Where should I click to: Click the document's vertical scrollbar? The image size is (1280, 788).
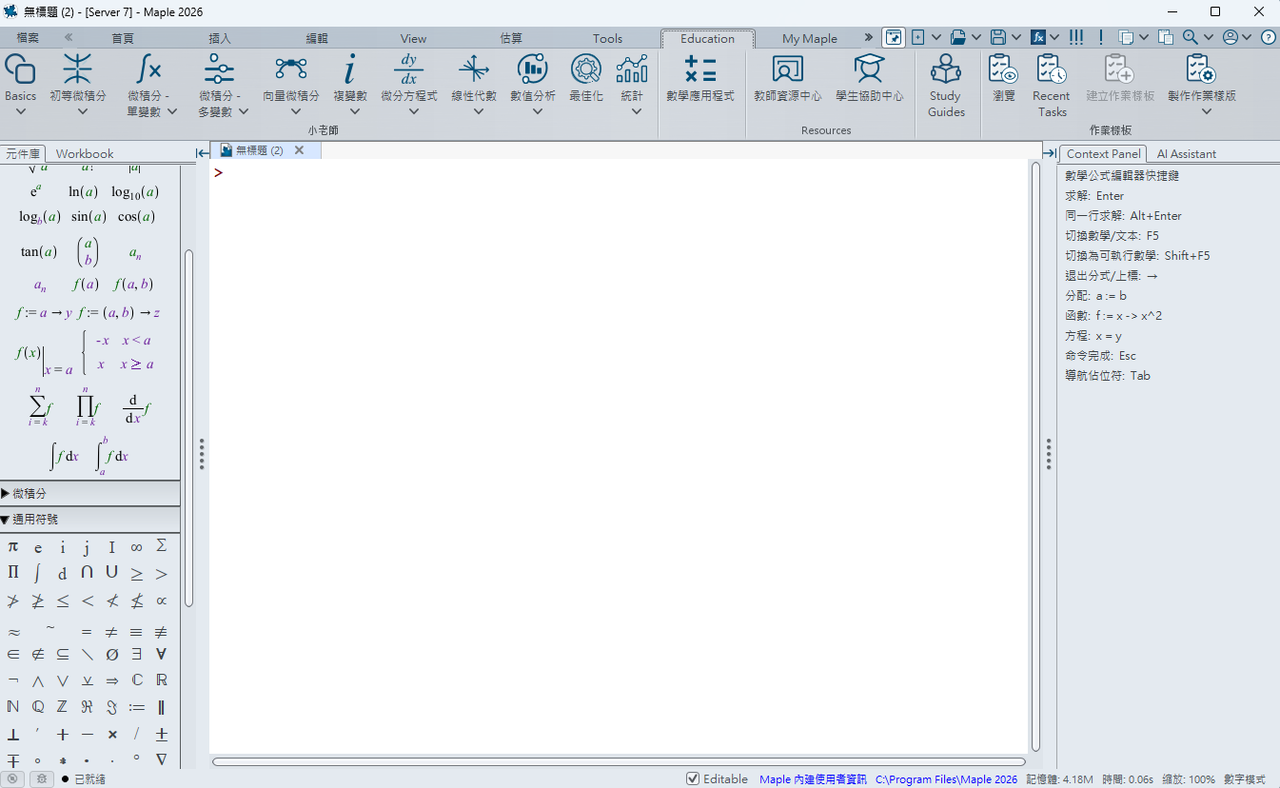tap(1035, 456)
